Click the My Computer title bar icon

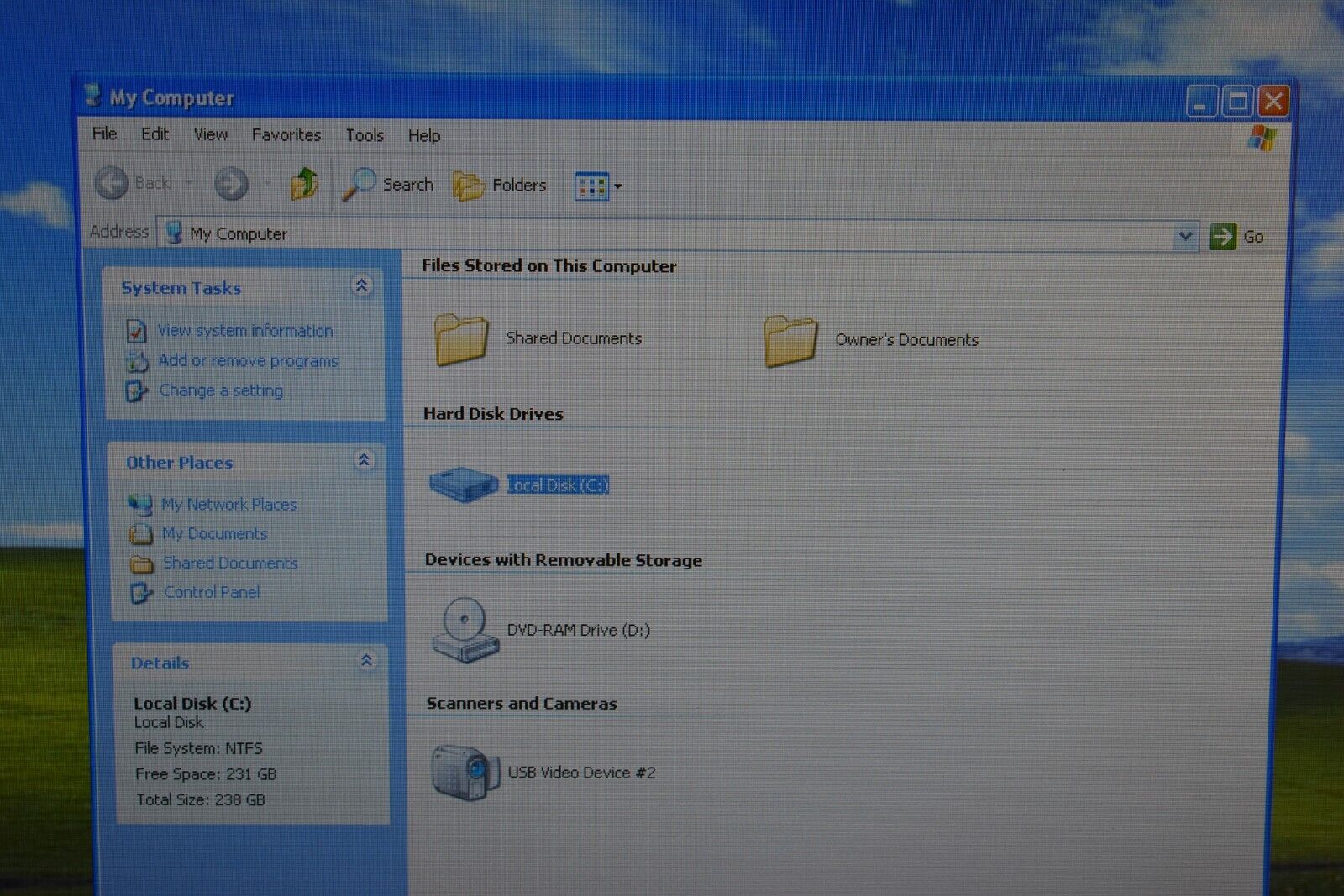[x=94, y=96]
